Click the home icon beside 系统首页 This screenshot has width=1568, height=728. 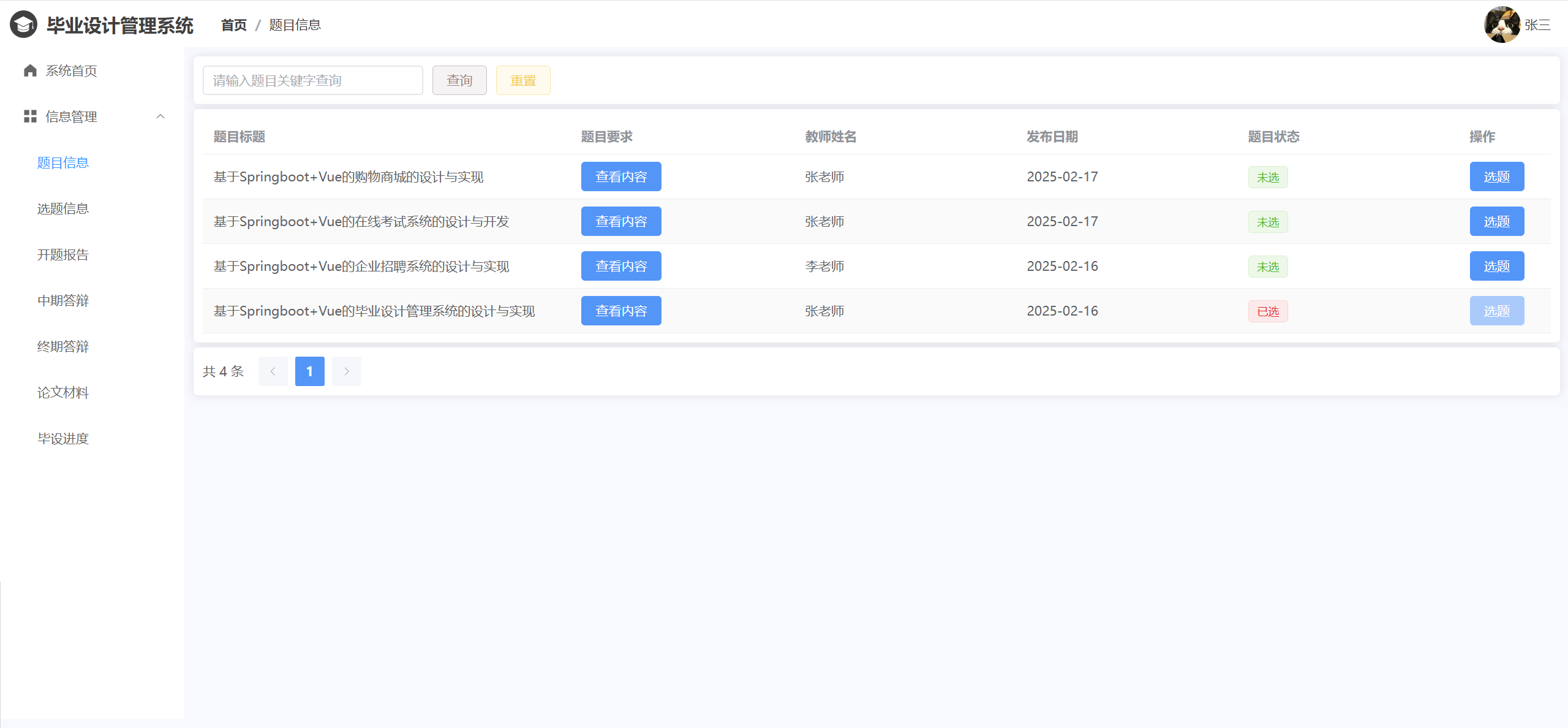pos(30,70)
